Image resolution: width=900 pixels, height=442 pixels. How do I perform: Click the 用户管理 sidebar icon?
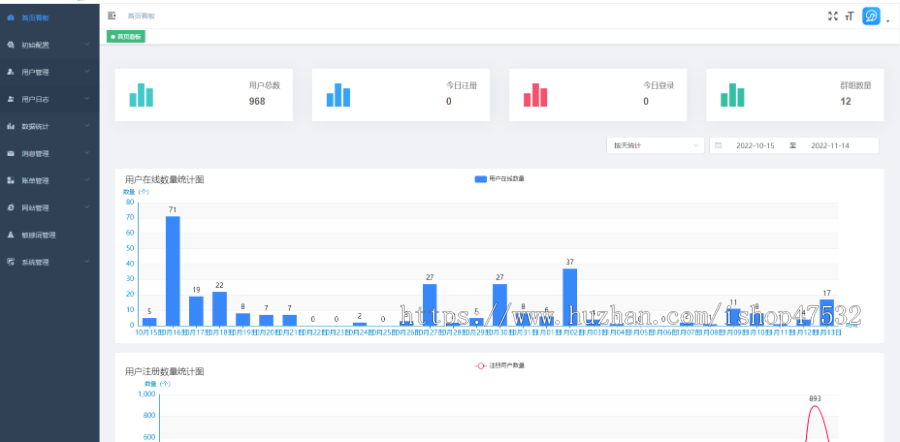click(x=10, y=72)
